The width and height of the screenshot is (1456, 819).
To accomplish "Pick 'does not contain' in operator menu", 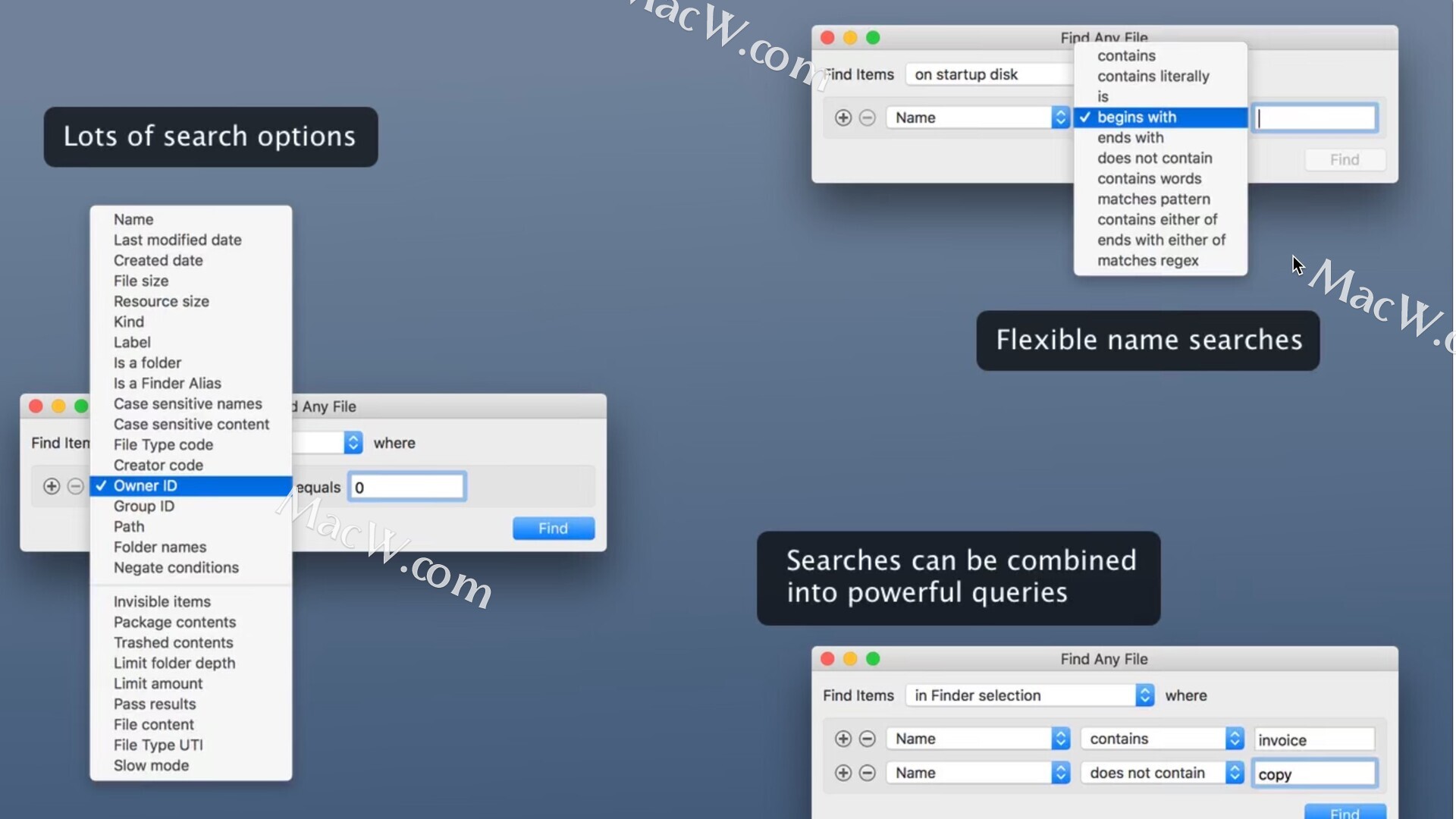I will click(1160, 158).
